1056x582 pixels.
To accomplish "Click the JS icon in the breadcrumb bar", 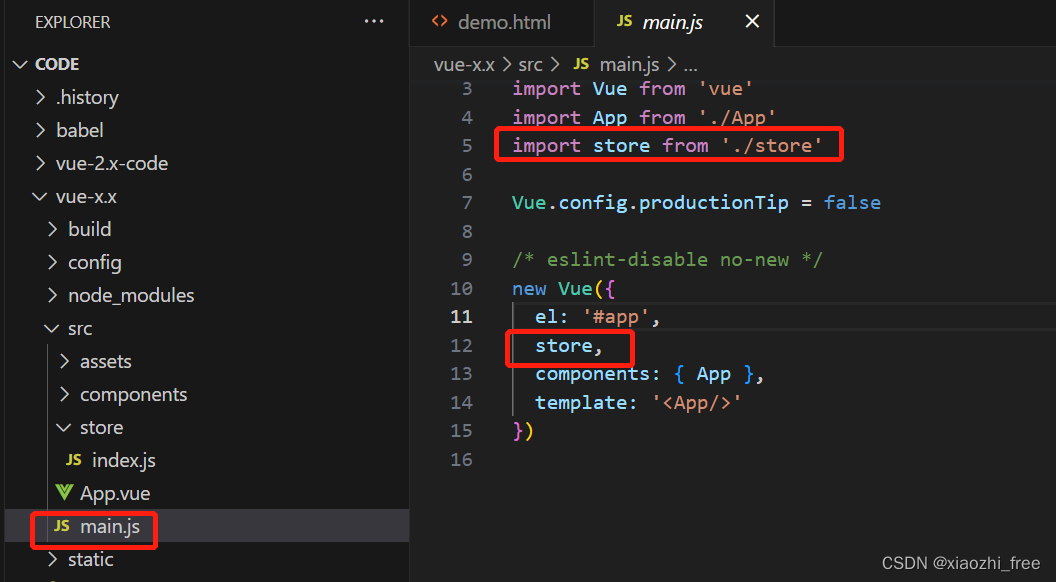I will (x=581, y=64).
